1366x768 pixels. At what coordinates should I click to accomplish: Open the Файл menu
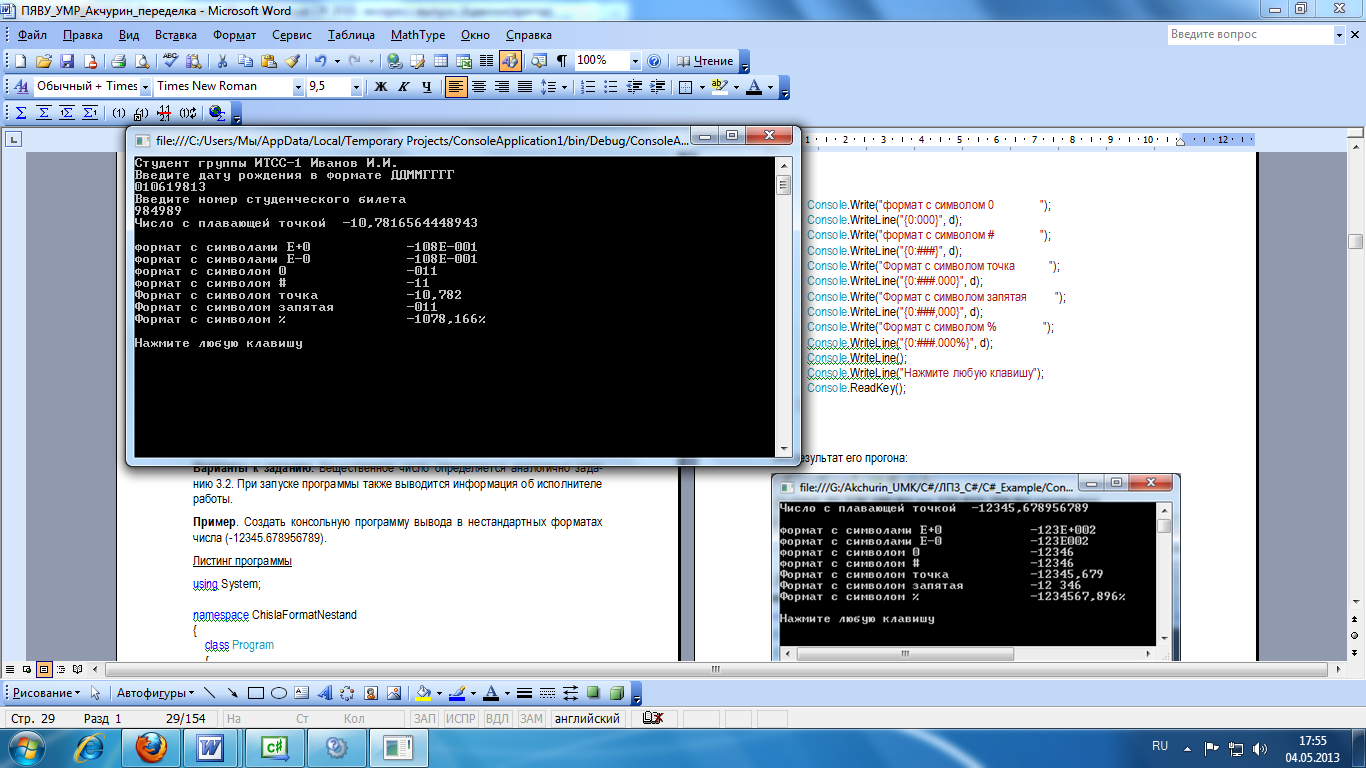pyautogui.click(x=32, y=35)
